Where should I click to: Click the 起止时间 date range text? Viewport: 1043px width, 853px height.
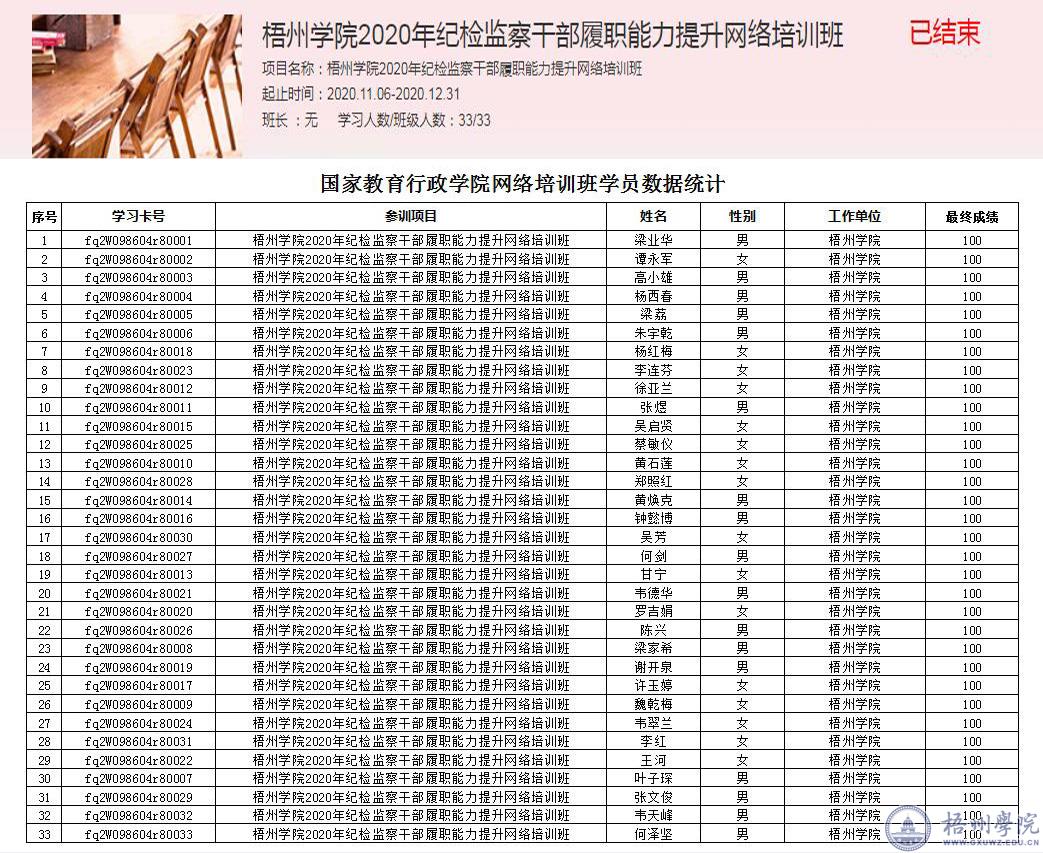[360, 95]
